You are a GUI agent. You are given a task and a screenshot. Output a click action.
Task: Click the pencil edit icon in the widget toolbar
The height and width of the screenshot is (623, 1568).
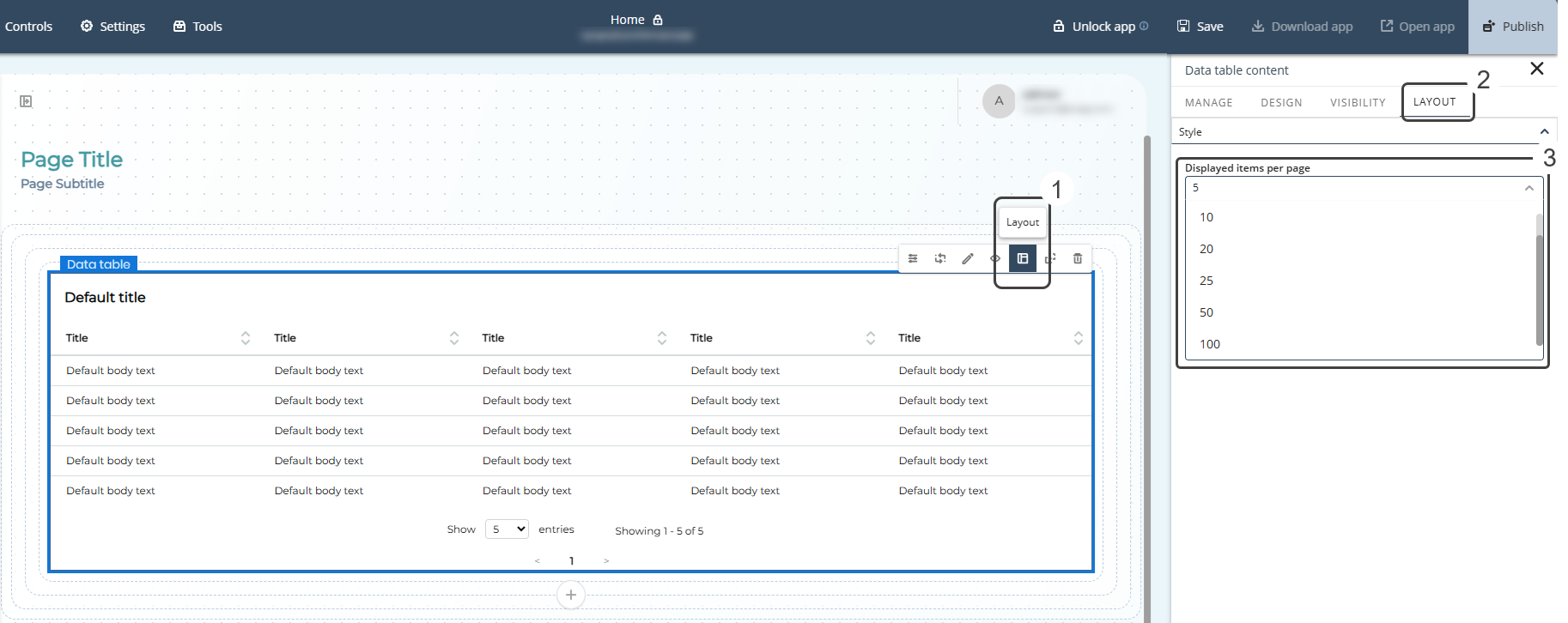tap(968, 258)
